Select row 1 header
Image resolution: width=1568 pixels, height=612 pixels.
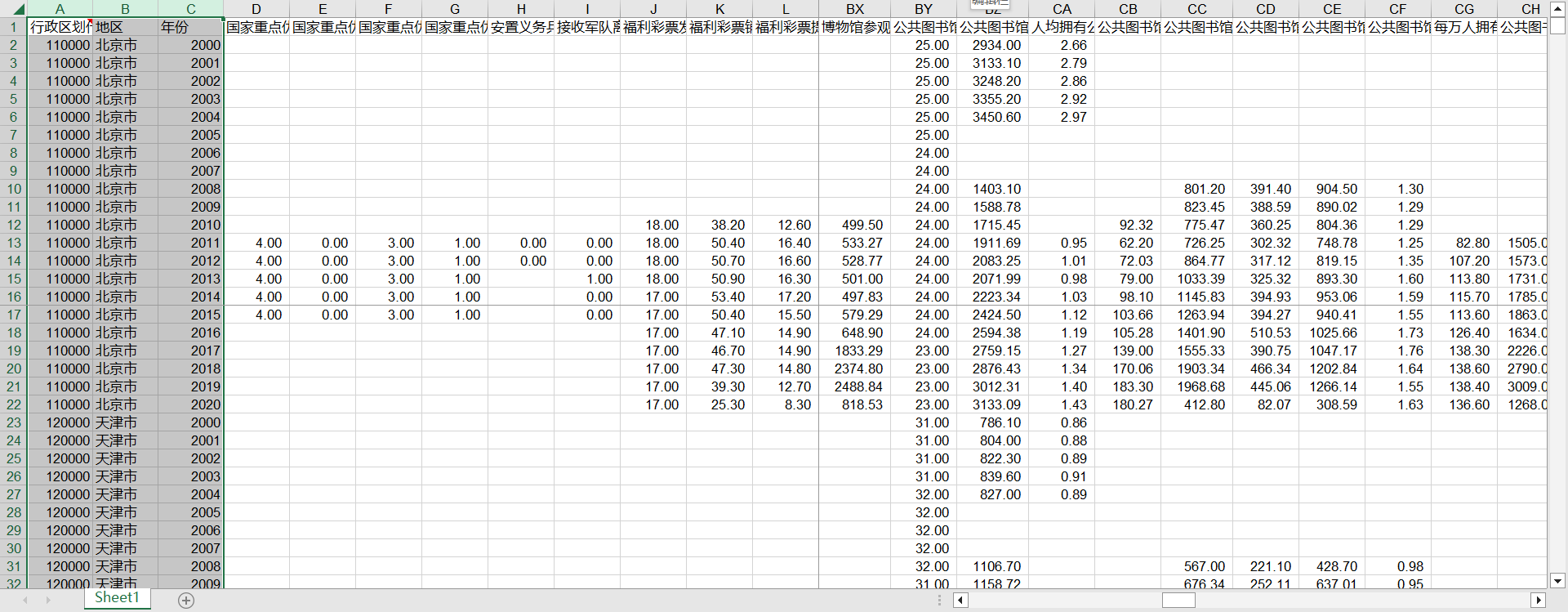tap(13, 27)
